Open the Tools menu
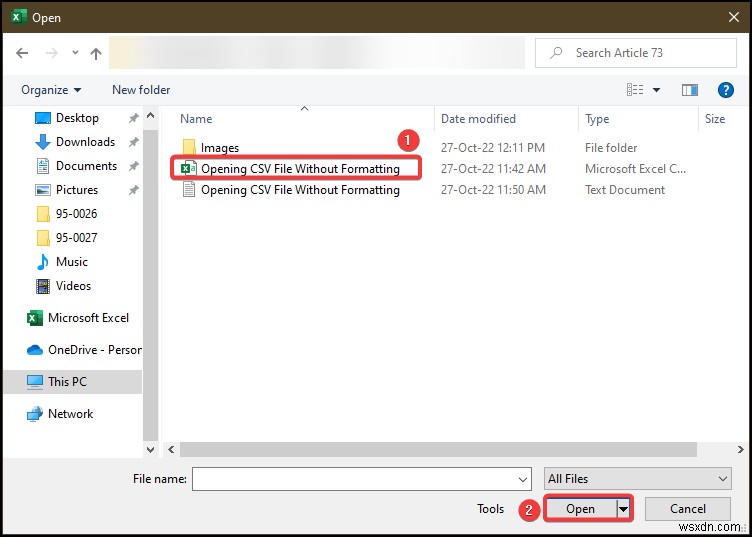752x537 pixels. (490, 509)
